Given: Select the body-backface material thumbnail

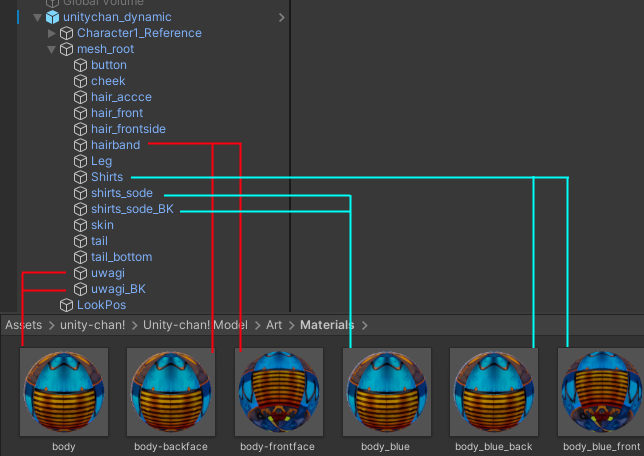Looking at the screenshot, I should [171, 392].
